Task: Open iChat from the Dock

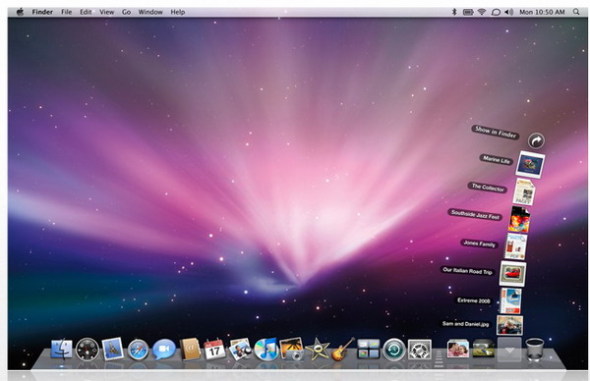Action: coord(164,349)
